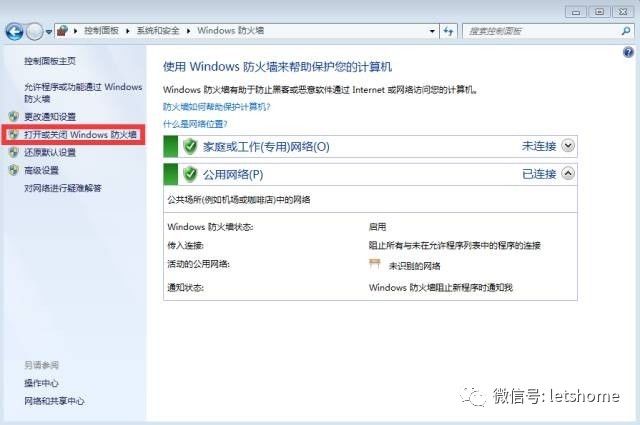Open 防火墙如何帮助保护计算机? help link

coord(216,107)
